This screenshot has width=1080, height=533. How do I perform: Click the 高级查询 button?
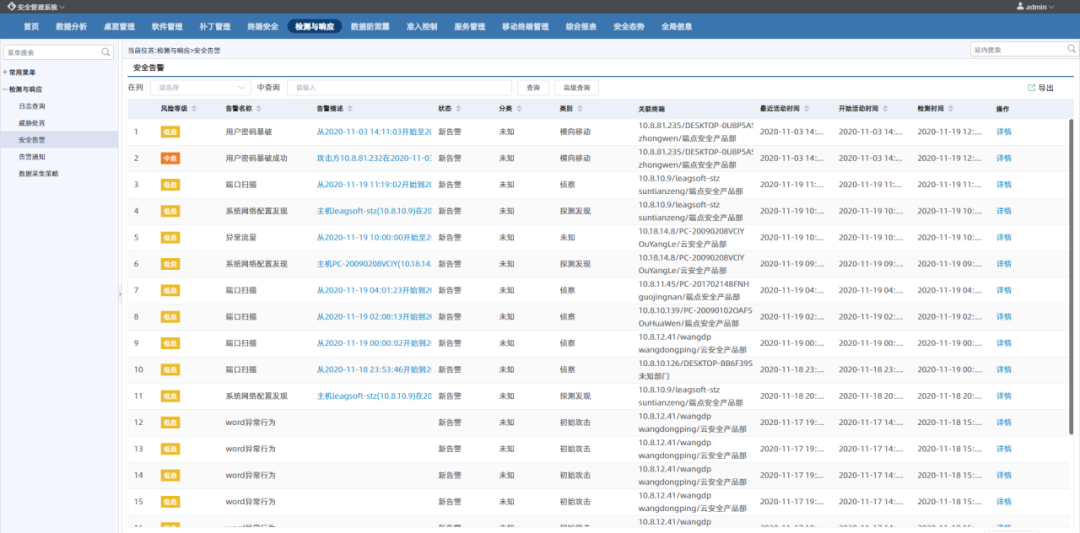(x=577, y=88)
